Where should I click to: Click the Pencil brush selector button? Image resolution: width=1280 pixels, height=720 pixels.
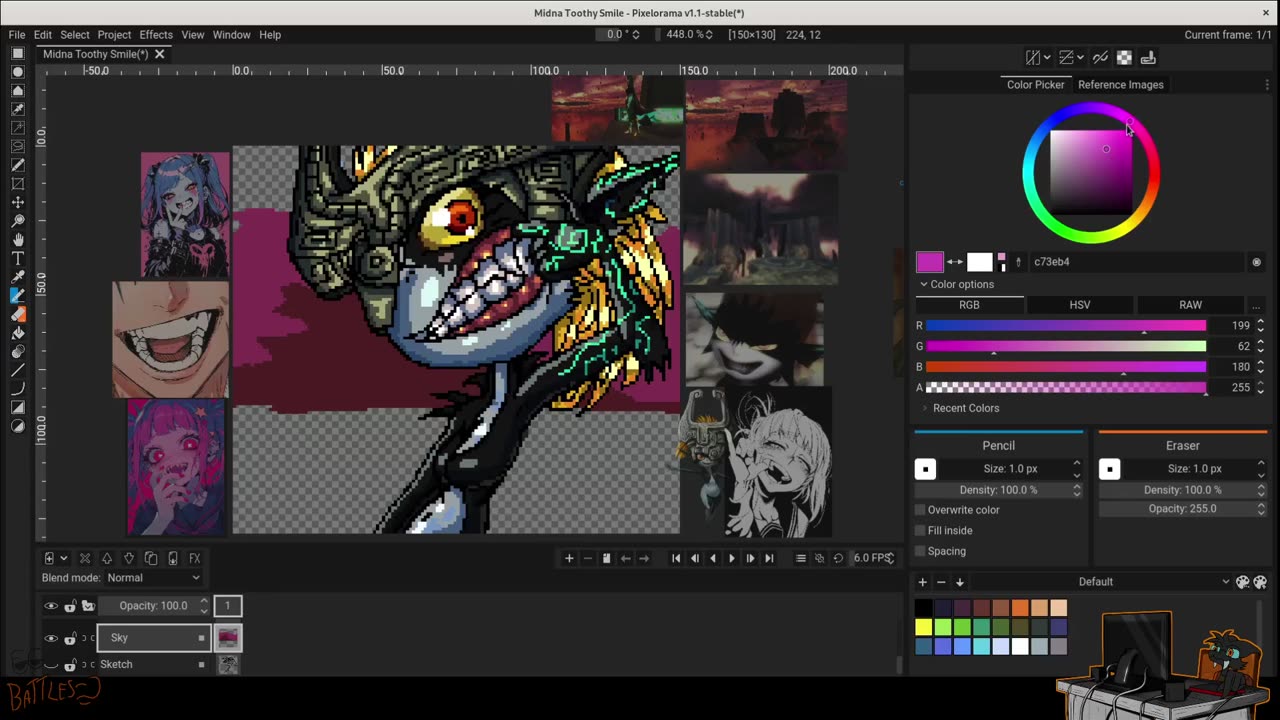click(925, 469)
